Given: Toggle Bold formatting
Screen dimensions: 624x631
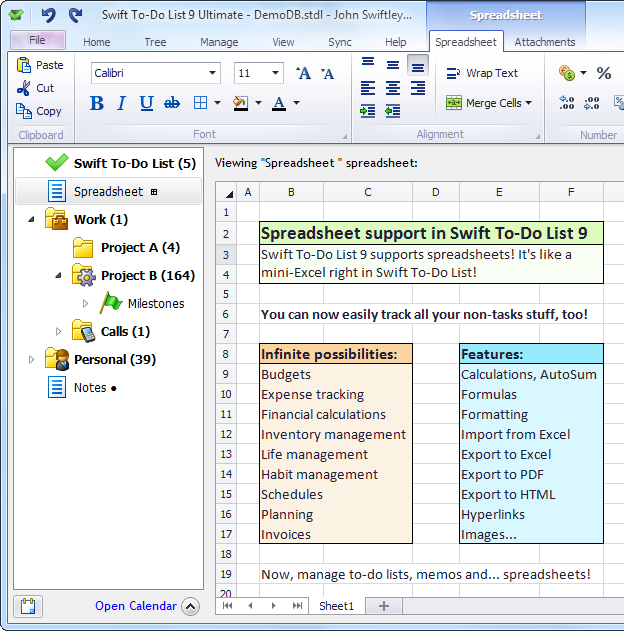Looking at the screenshot, I should pyautogui.click(x=97, y=103).
